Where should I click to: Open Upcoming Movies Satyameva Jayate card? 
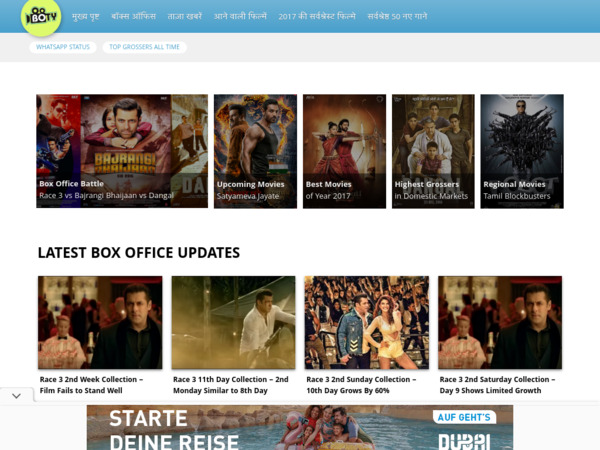255,151
